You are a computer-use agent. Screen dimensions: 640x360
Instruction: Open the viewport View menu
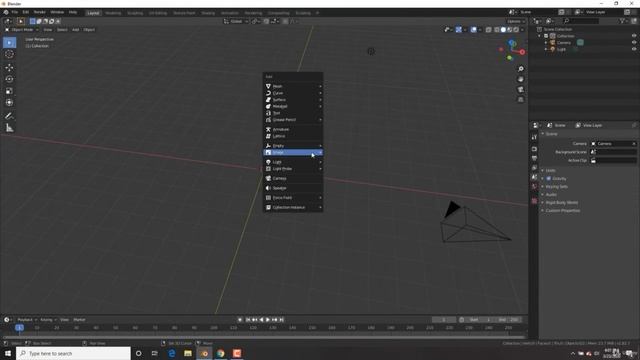(48, 30)
